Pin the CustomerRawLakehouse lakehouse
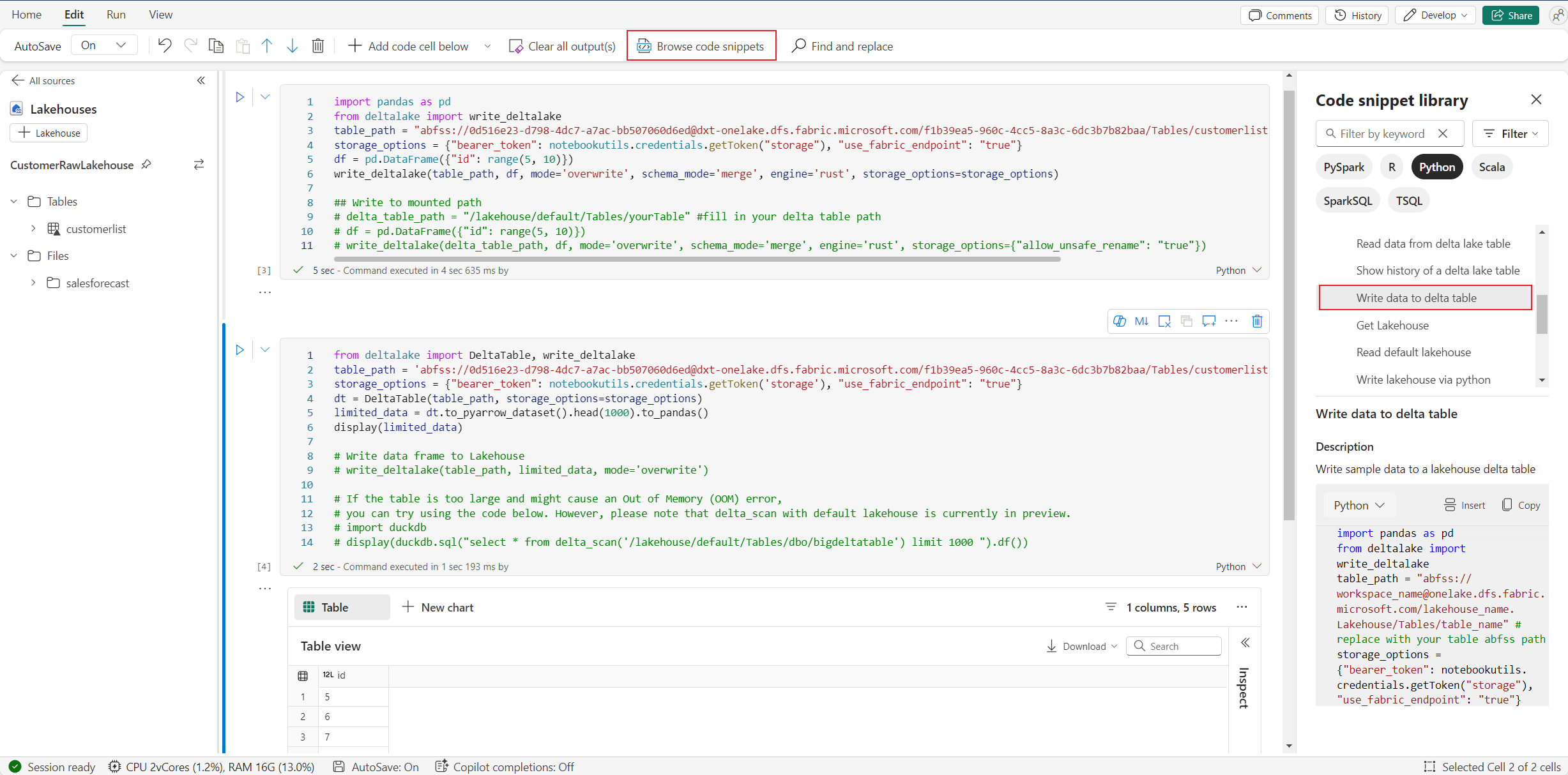 [x=146, y=165]
